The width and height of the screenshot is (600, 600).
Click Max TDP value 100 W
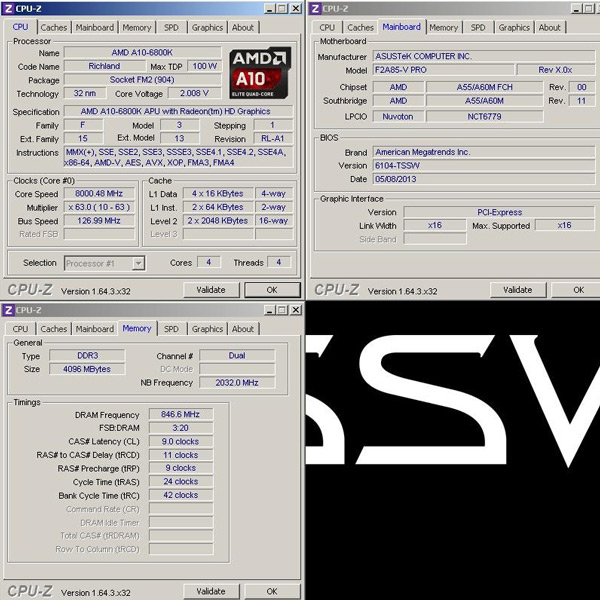click(x=204, y=66)
